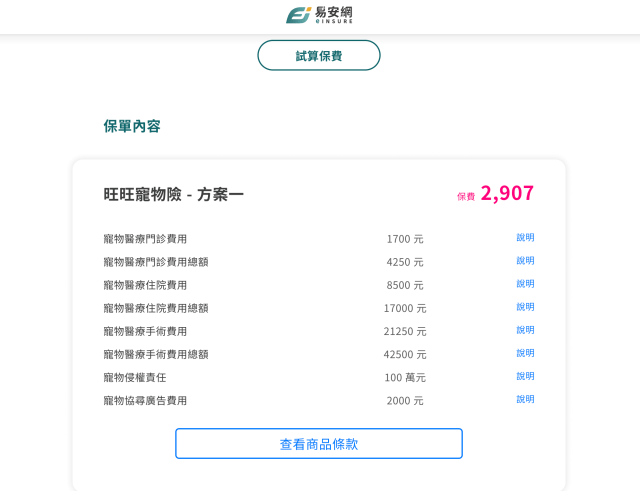The image size is (640, 491).
Task: Click the 易安網 Einsure logo
Action: point(319,15)
